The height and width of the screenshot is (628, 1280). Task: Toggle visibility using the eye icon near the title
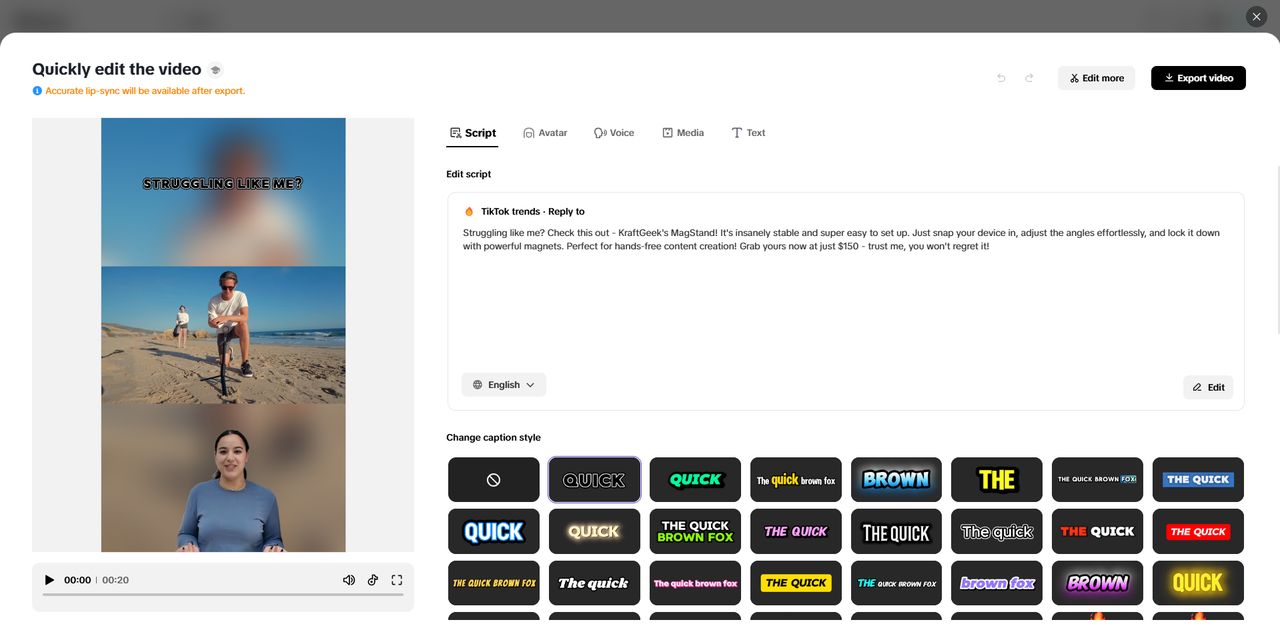pyautogui.click(x=215, y=69)
